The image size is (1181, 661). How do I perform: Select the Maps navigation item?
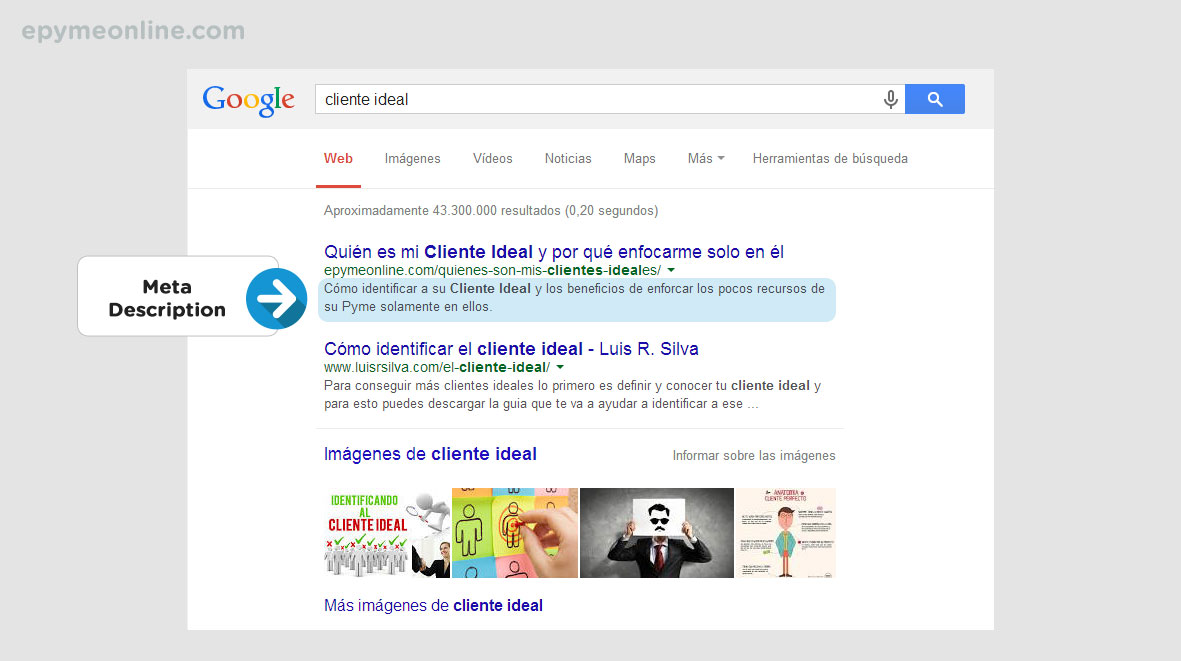[639, 158]
